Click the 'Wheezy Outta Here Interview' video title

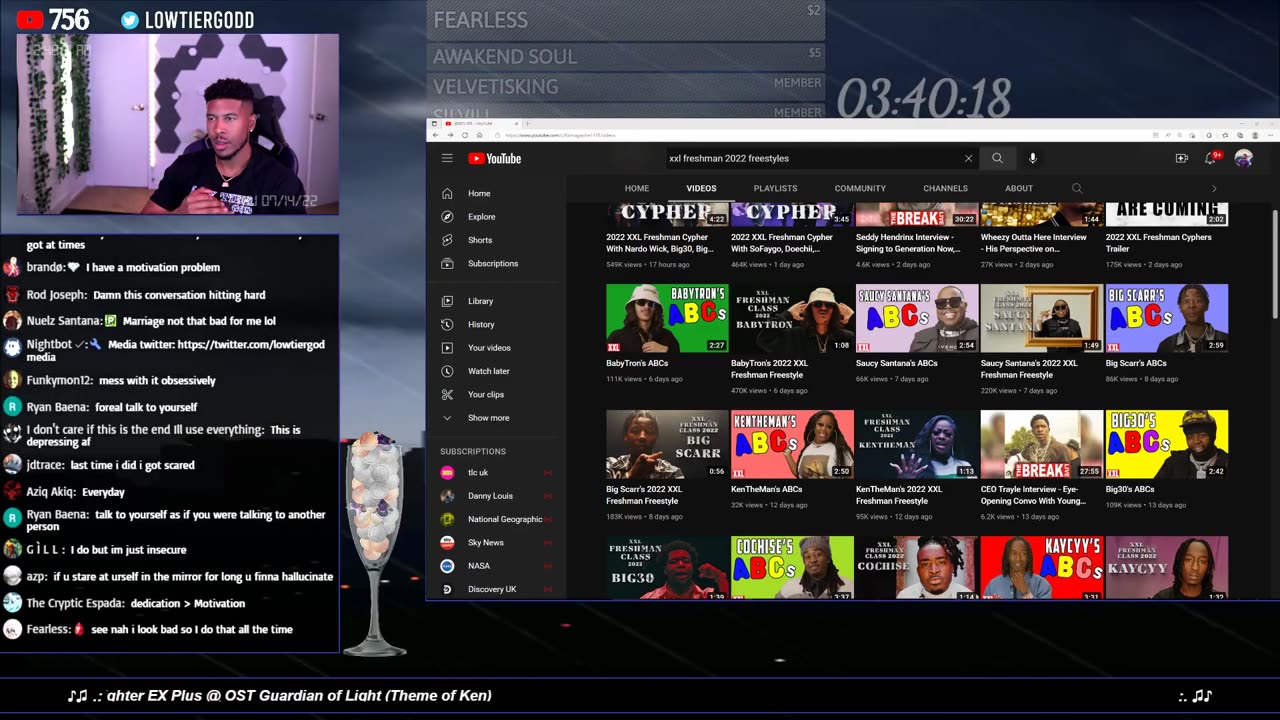tap(1034, 243)
